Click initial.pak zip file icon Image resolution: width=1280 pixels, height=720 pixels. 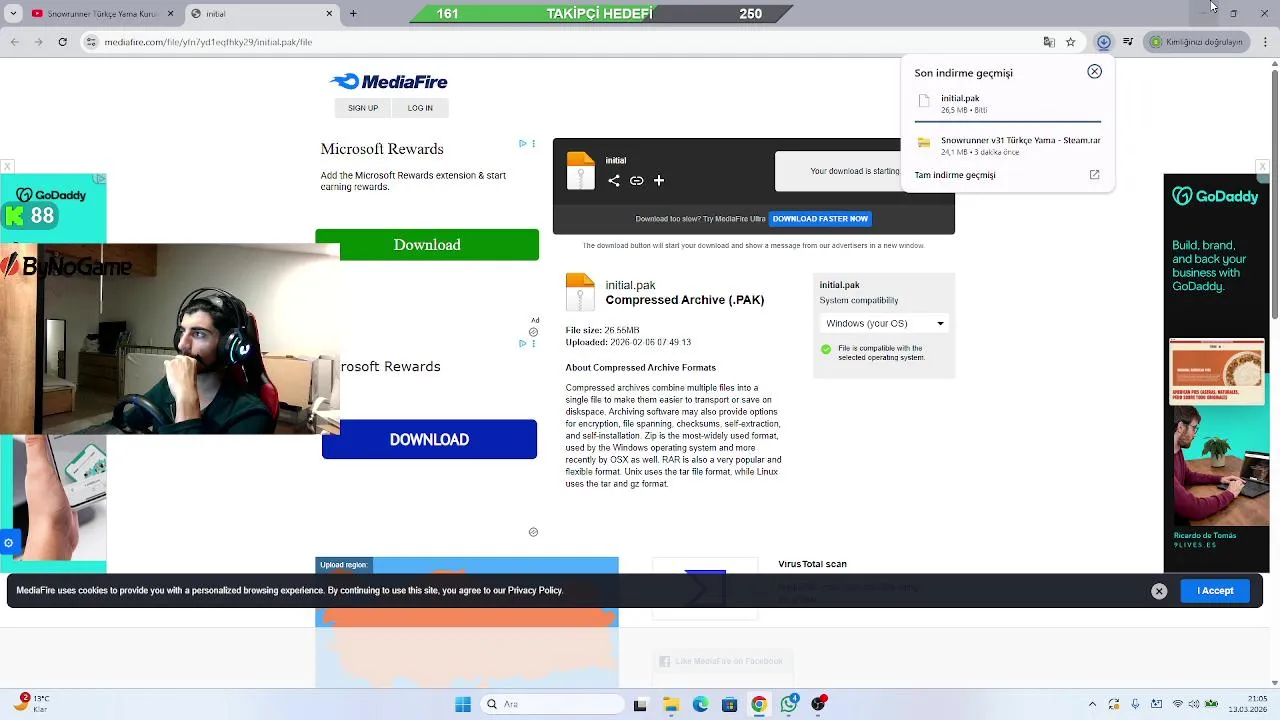tap(580, 292)
